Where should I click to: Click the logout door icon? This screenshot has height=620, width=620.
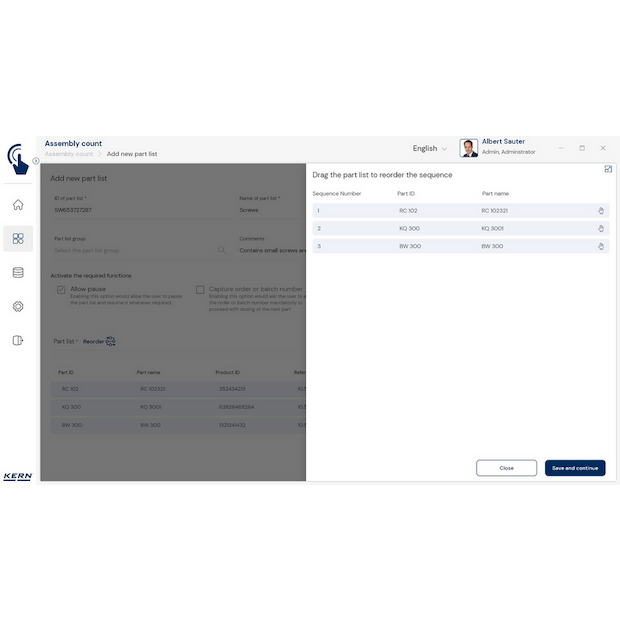[18, 340]
